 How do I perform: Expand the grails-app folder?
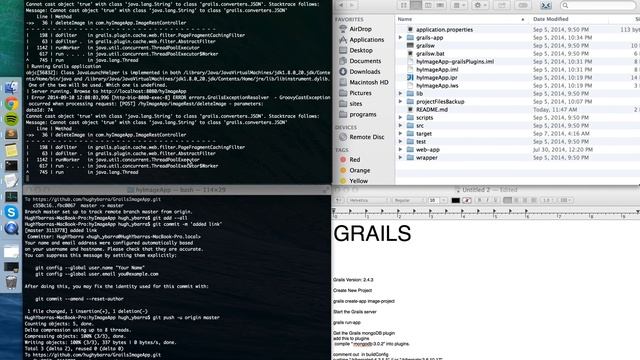(x=400, y=38)
